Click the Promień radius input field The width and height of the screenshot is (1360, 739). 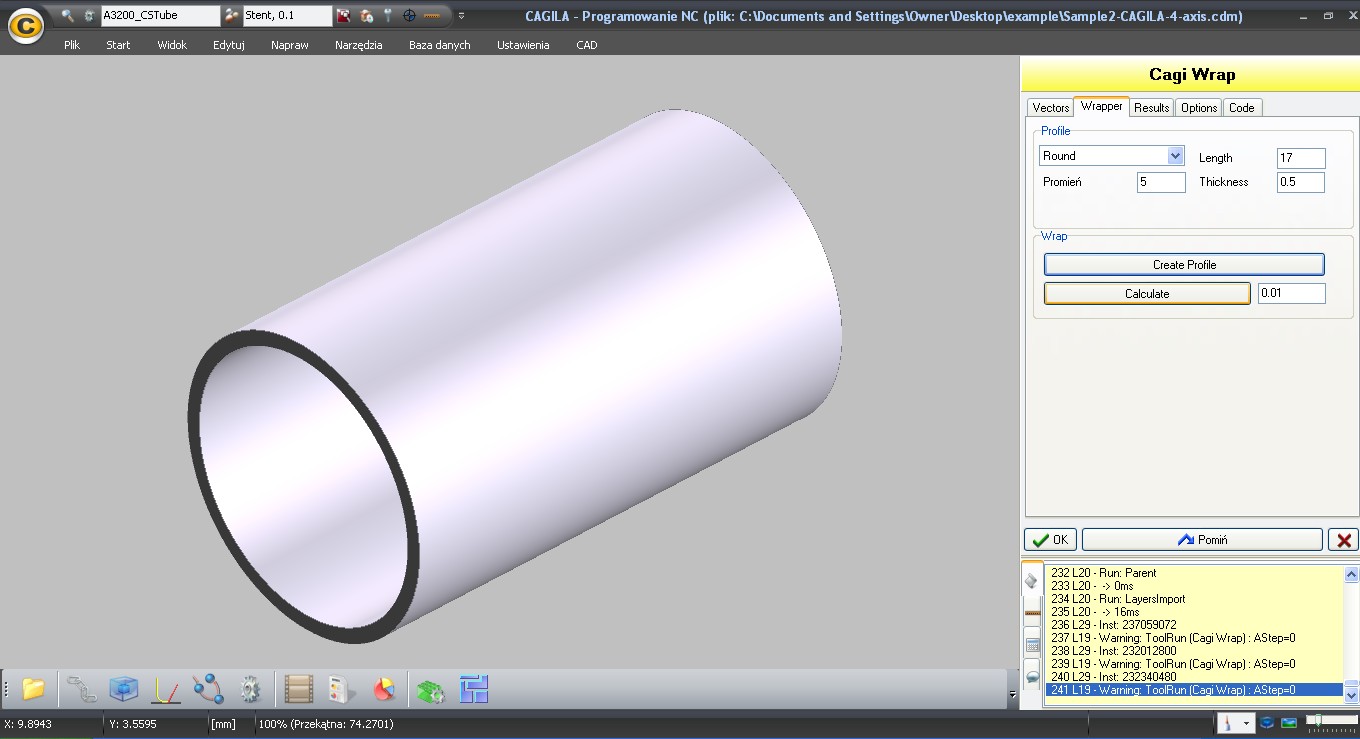pyautogui.click(x=1161, y=182)
